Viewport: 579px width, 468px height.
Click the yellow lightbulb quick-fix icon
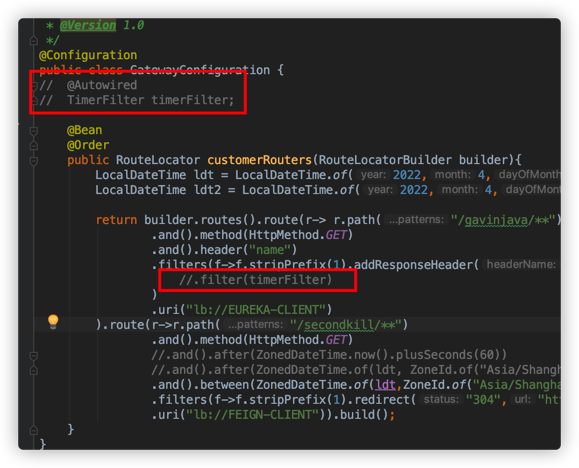point(53,322)
